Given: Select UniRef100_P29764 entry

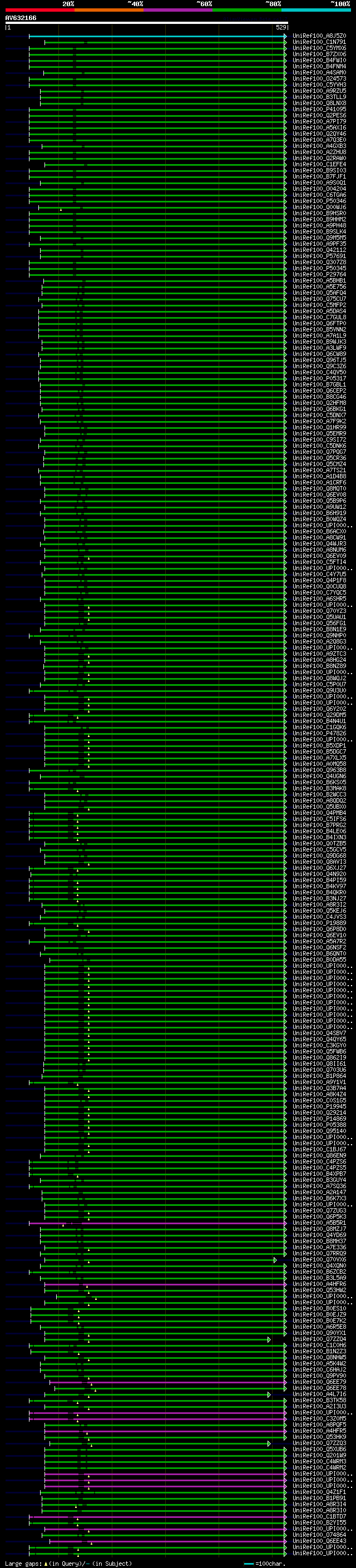Looking at the screenshot, I should [x=319, y=275].
